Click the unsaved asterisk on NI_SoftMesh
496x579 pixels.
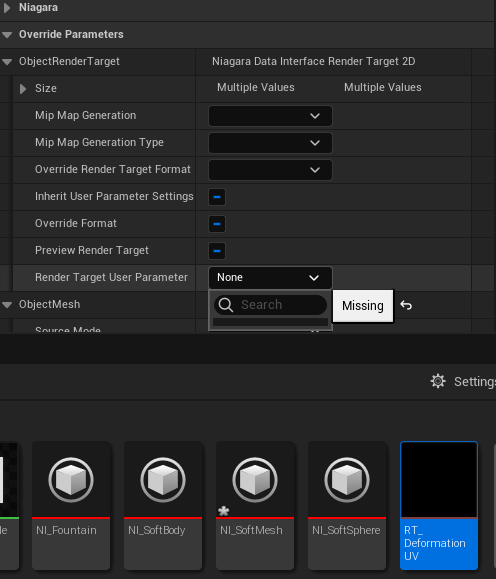(223, 511)
